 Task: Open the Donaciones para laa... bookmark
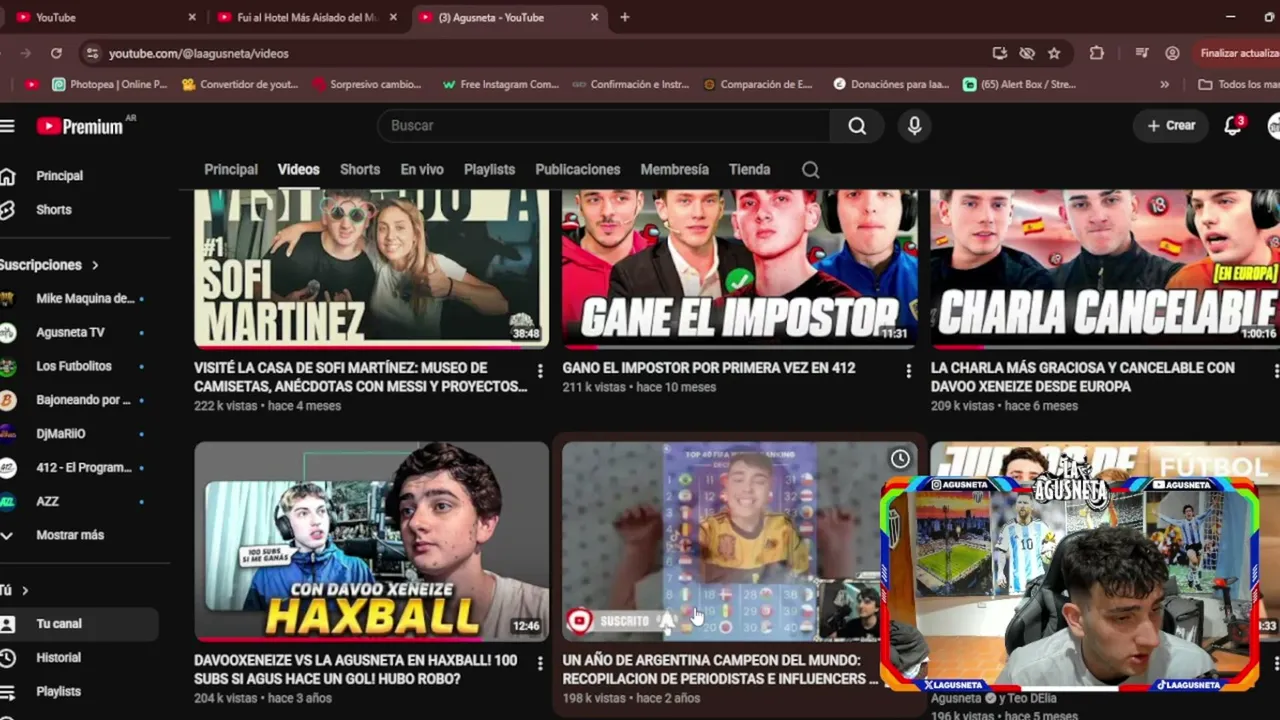(891, 85)
